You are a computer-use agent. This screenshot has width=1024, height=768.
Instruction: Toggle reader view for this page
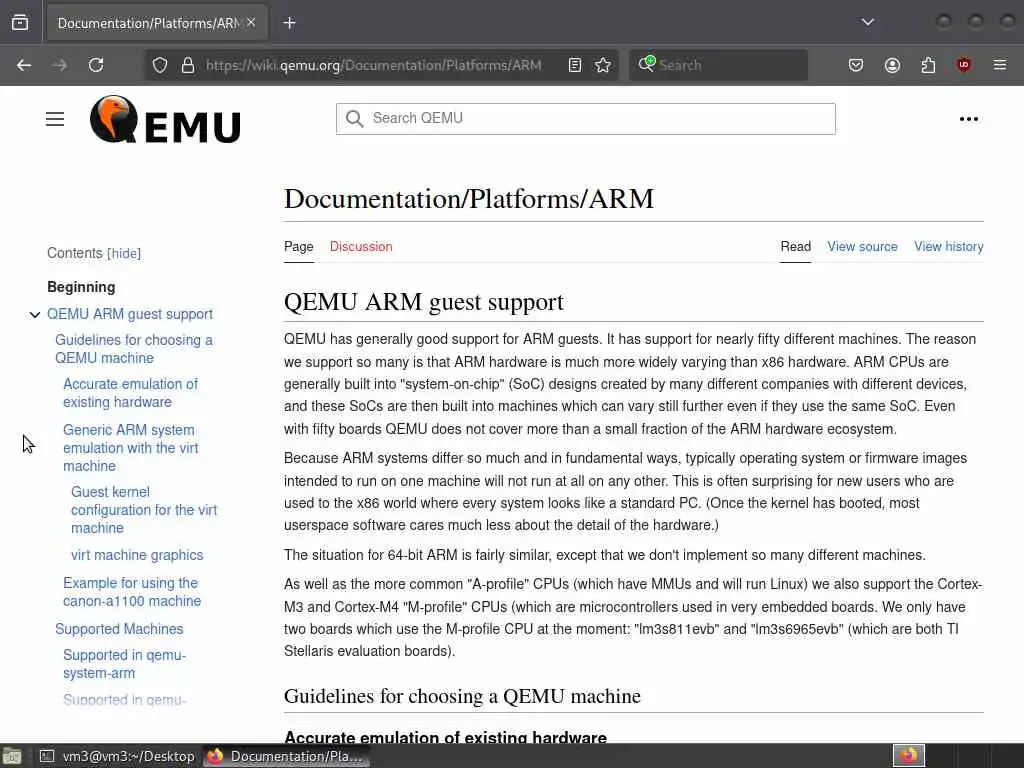point(575,65)
